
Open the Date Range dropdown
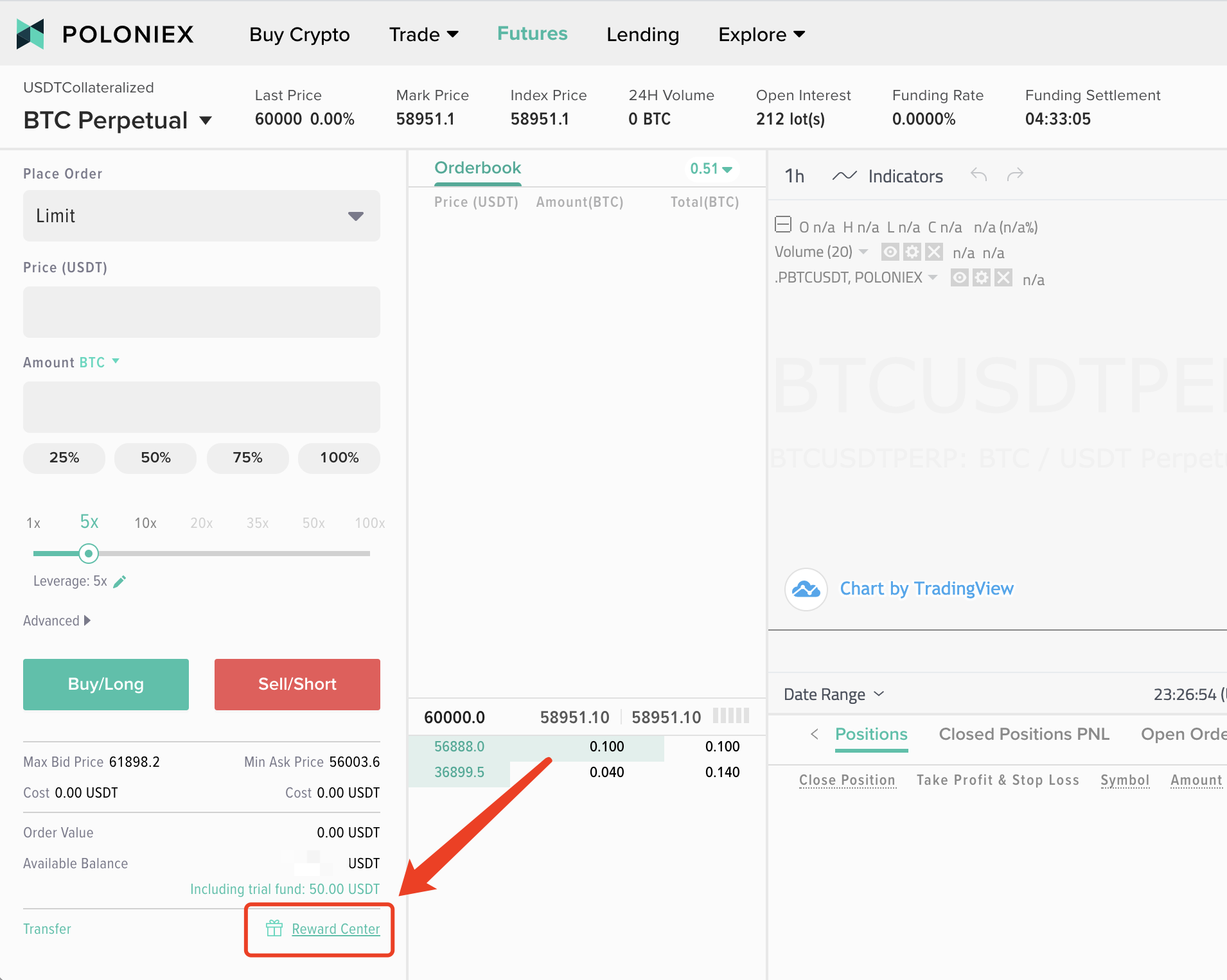(834, 694)
